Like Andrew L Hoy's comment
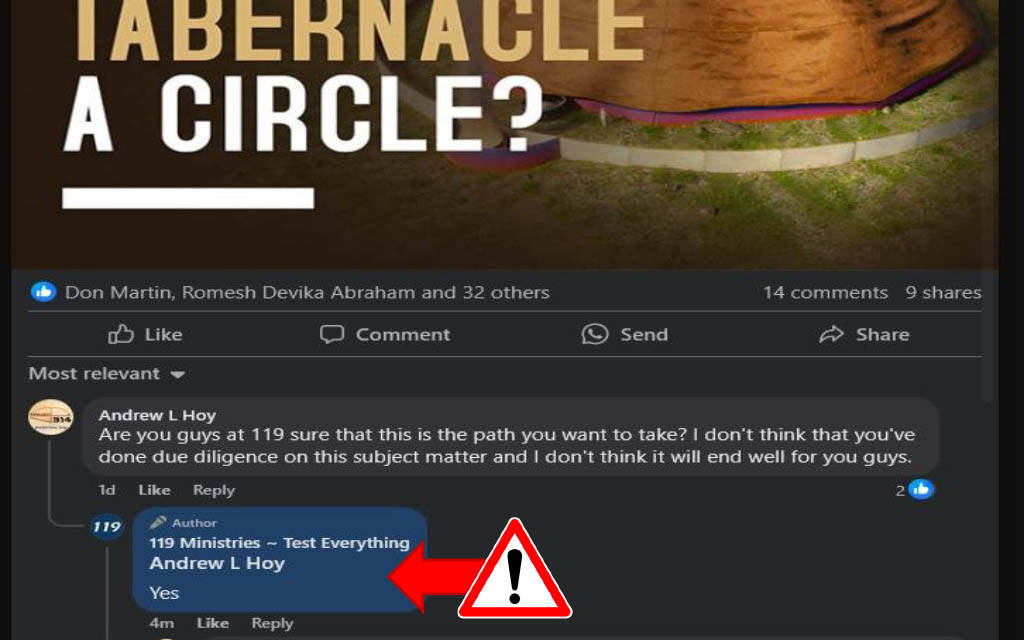Image resolution: width=1024 pixels, height=640 pixels. [x=154, y=490]
